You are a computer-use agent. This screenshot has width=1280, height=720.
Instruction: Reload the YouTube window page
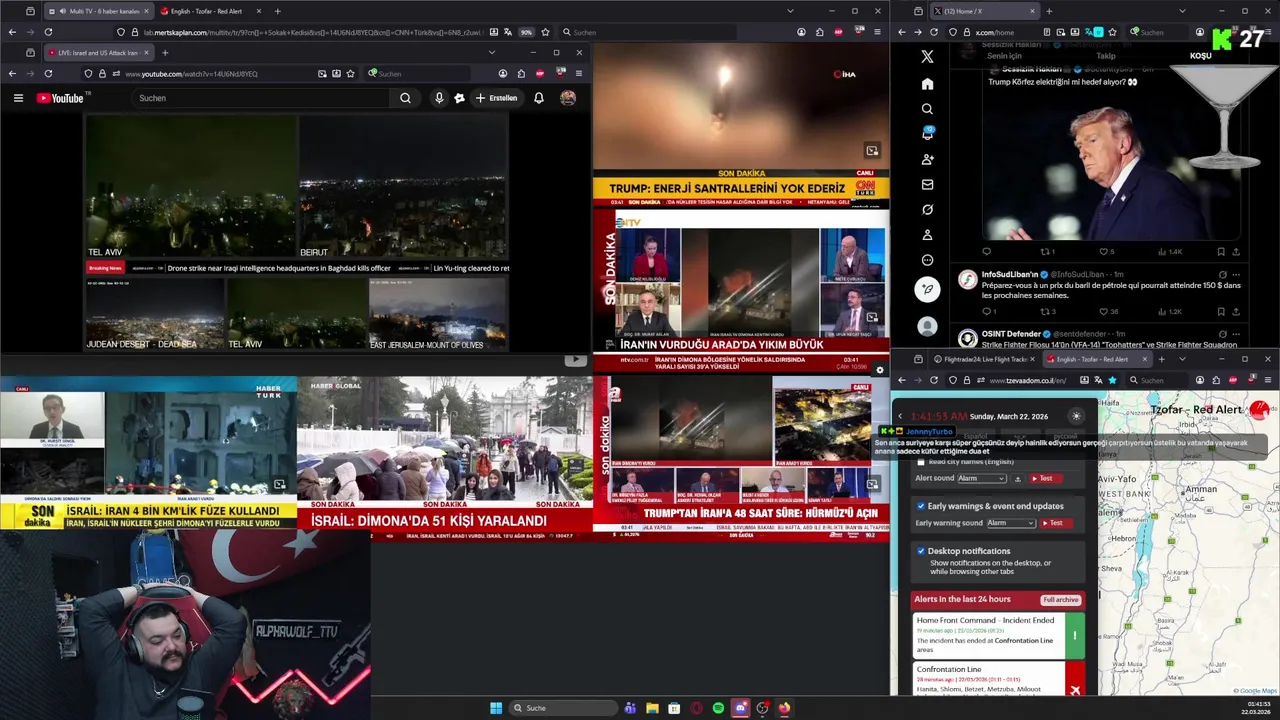click(48, 74)
